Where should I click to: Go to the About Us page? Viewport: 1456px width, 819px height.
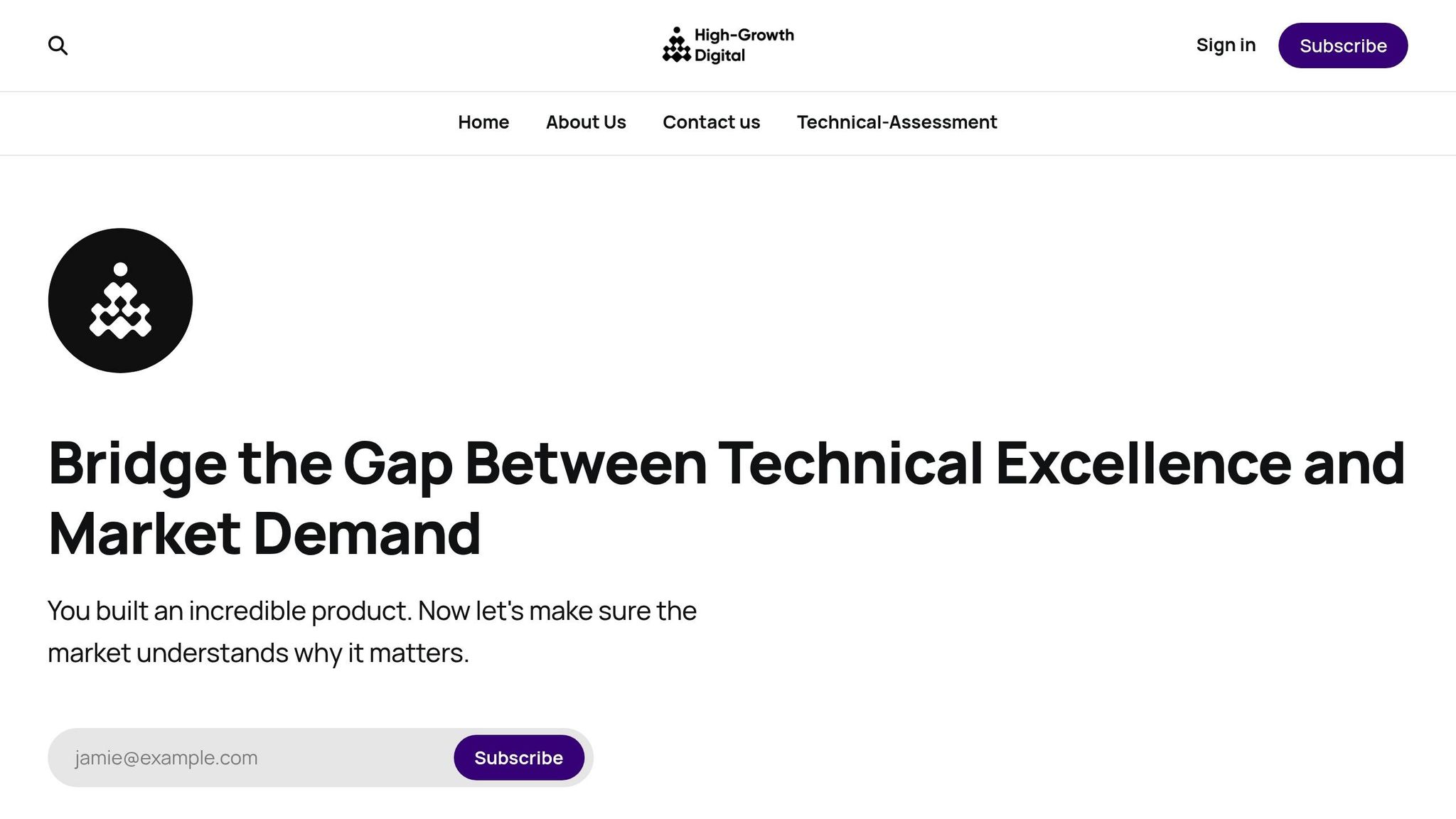pyautogui.click(x=586, y=122)
